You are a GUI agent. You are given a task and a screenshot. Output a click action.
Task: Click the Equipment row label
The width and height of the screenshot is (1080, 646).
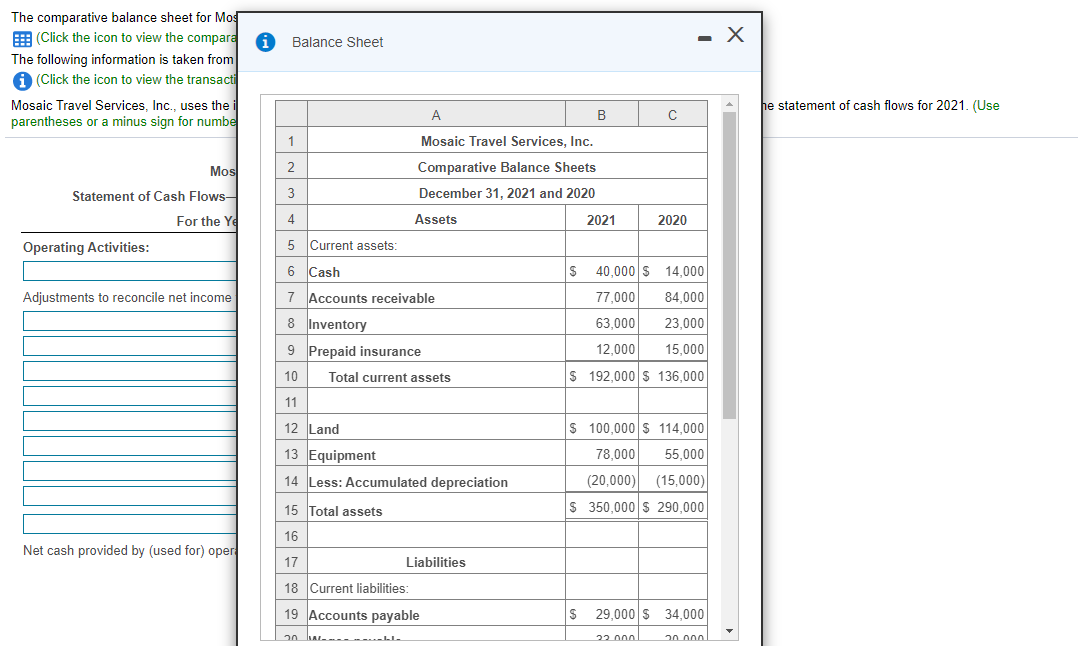click(x=342, y=455)
